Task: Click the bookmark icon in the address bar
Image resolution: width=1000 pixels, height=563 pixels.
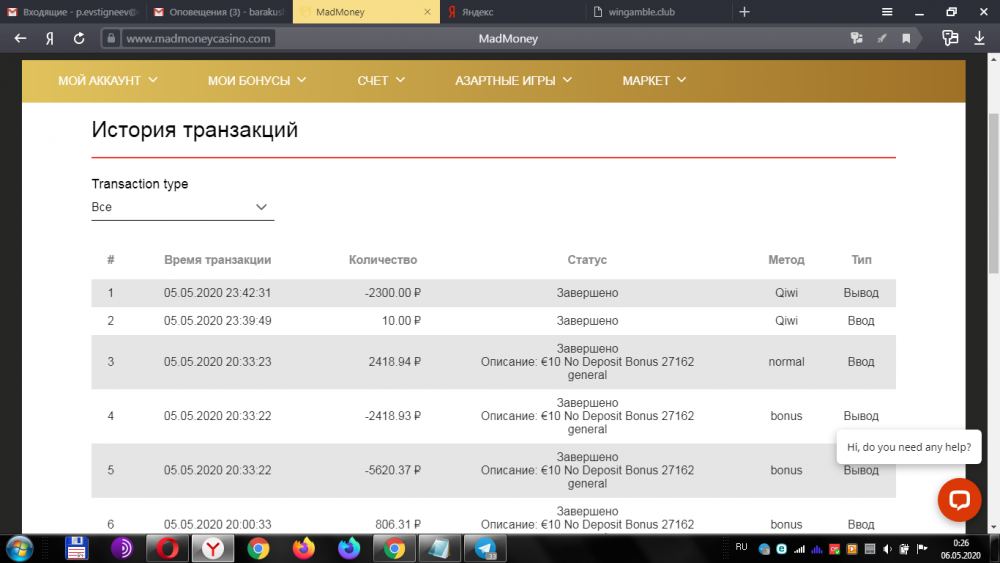Action: point(906,39)
